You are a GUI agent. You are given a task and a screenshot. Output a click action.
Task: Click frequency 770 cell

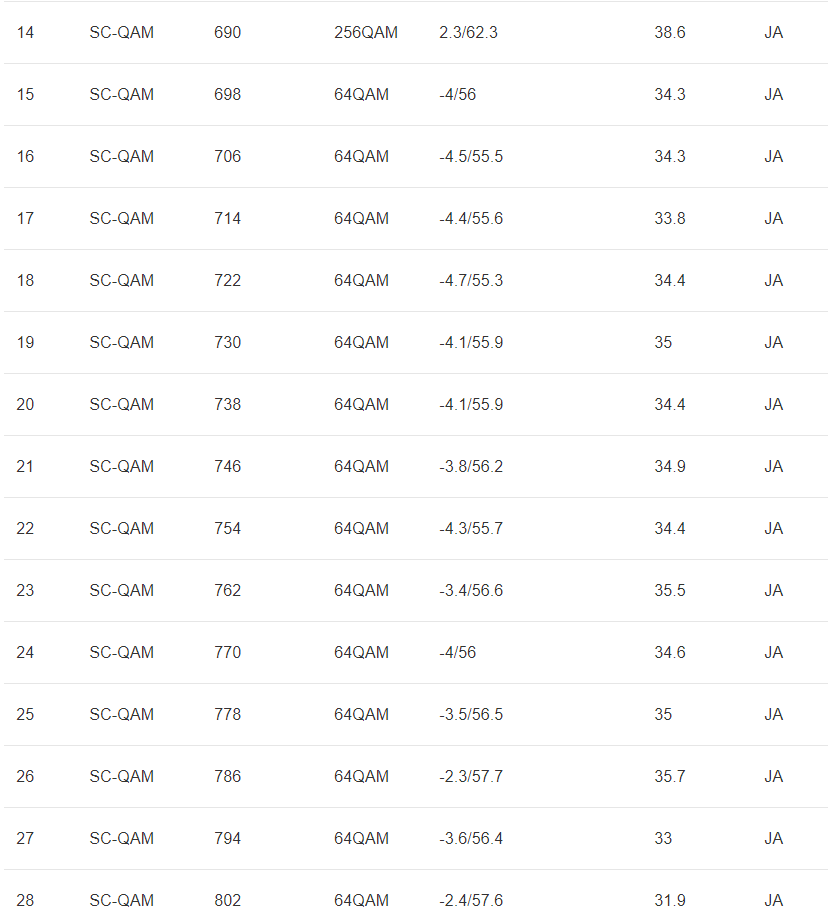(x=227, y=653)
